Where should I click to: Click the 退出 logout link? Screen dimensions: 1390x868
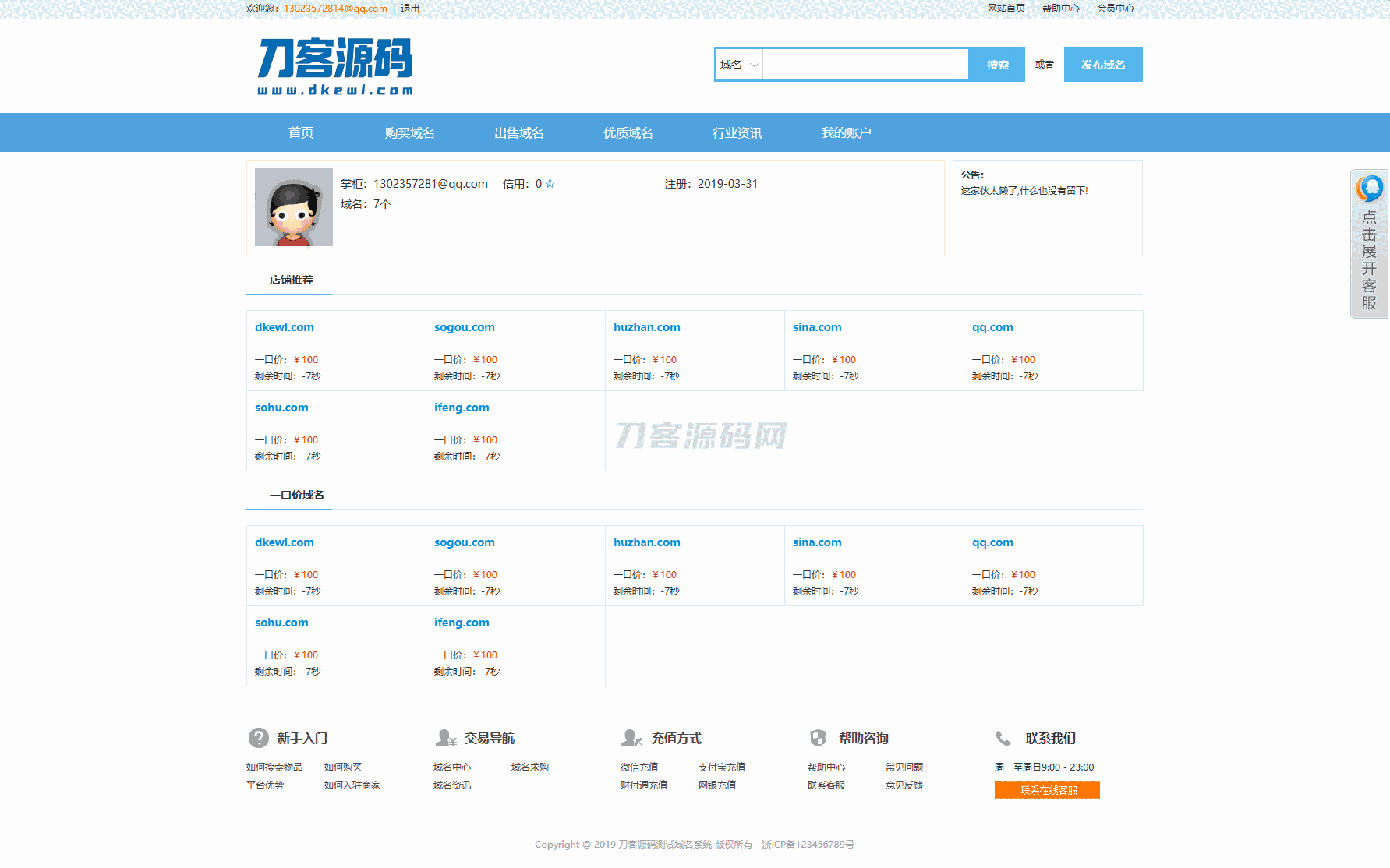(410, 9)
